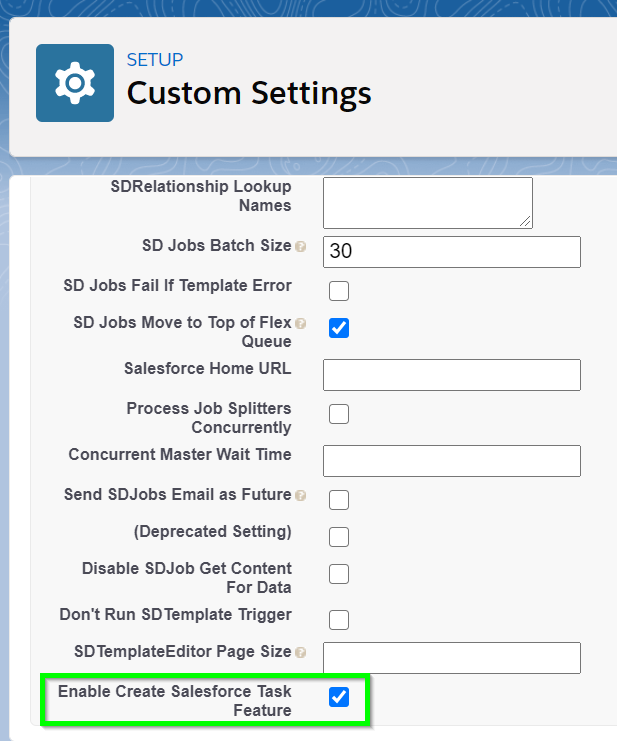Open help for SD Jobs Move to Top of Flex Queue
Screen dimensions: 617x741
coord(300,323)
